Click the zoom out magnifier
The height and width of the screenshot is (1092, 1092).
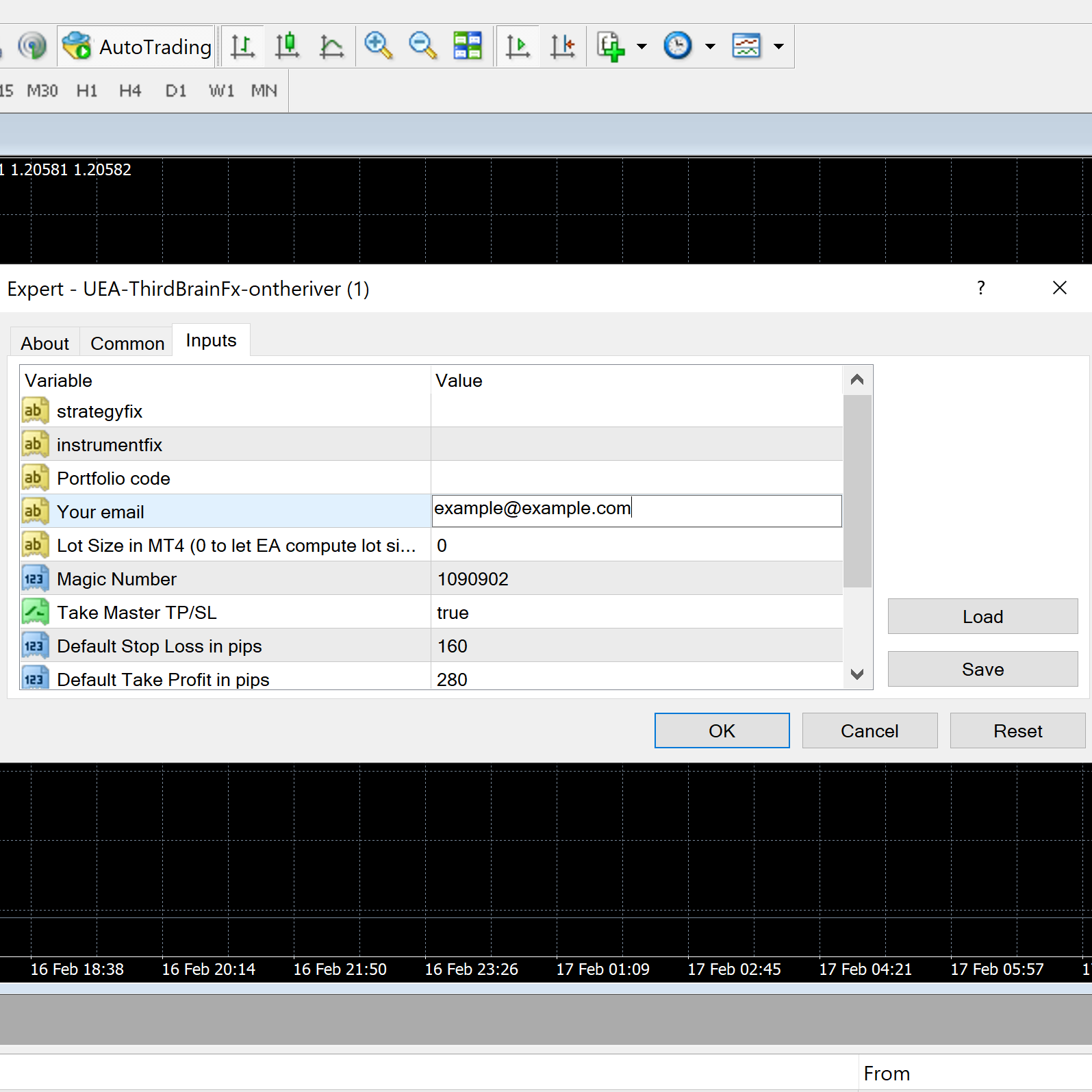coord(423,47)
